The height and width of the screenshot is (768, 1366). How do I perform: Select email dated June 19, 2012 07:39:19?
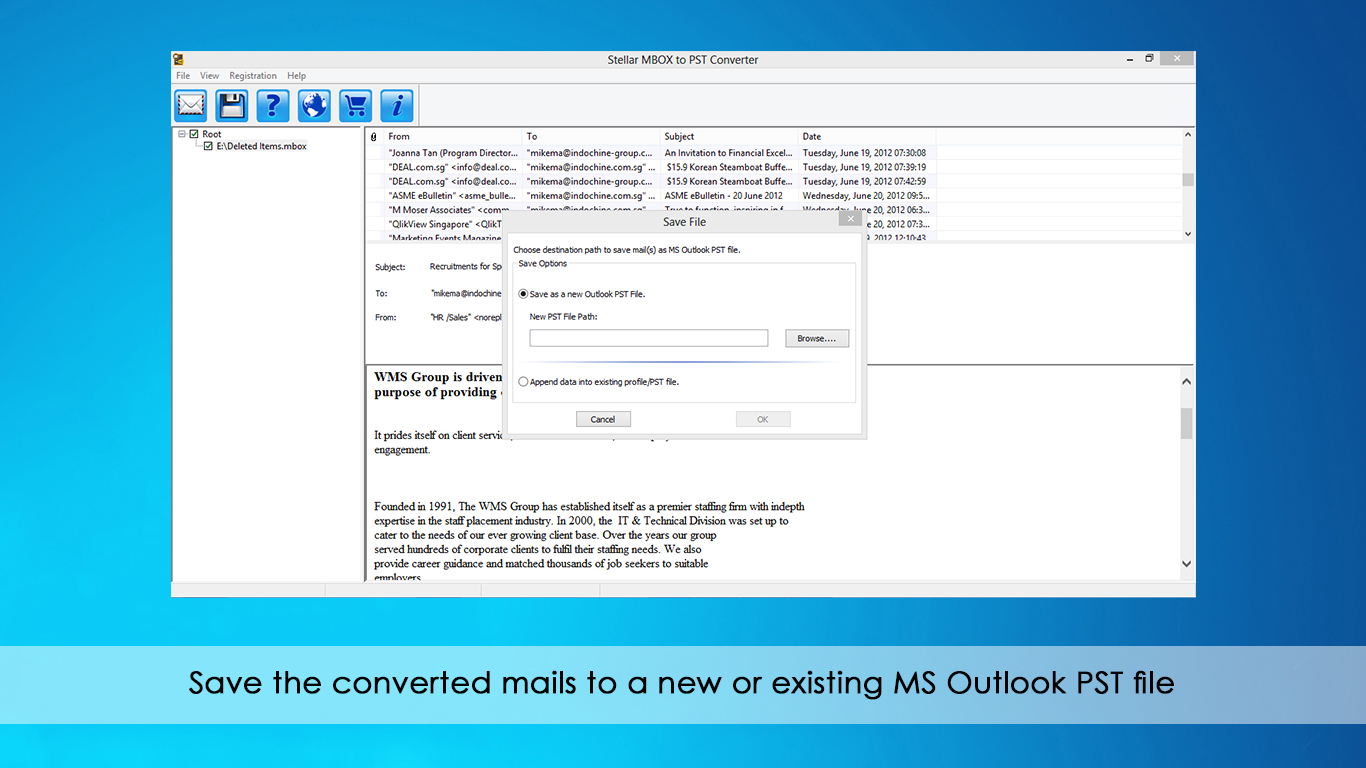651,167
